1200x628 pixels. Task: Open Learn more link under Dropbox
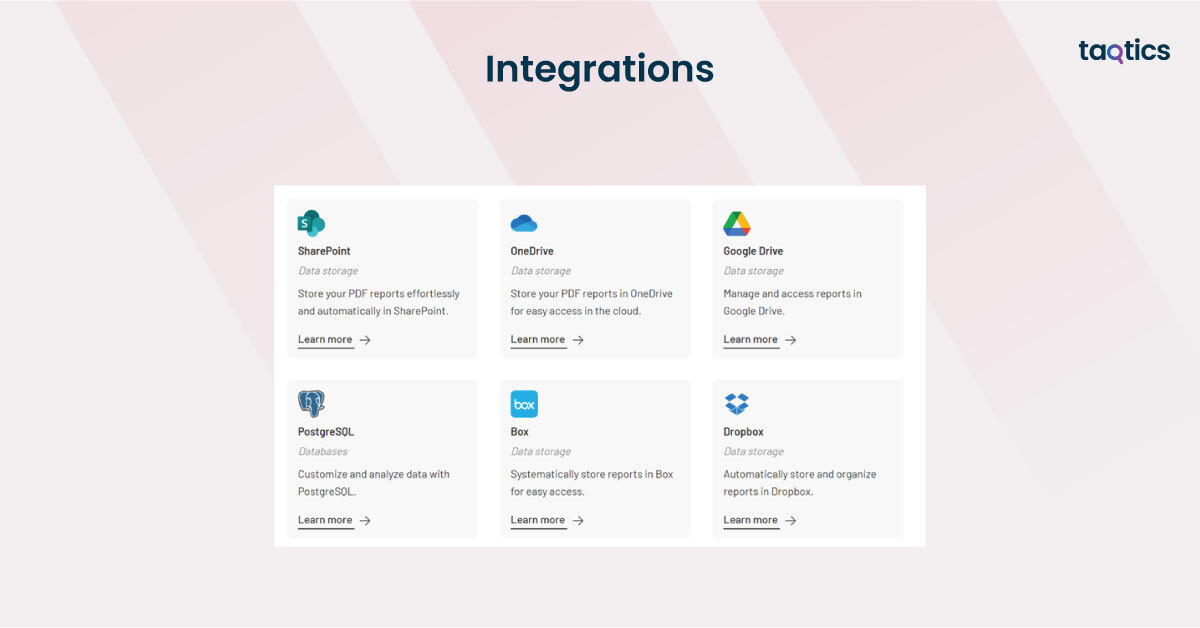click(x=751, y=520)
